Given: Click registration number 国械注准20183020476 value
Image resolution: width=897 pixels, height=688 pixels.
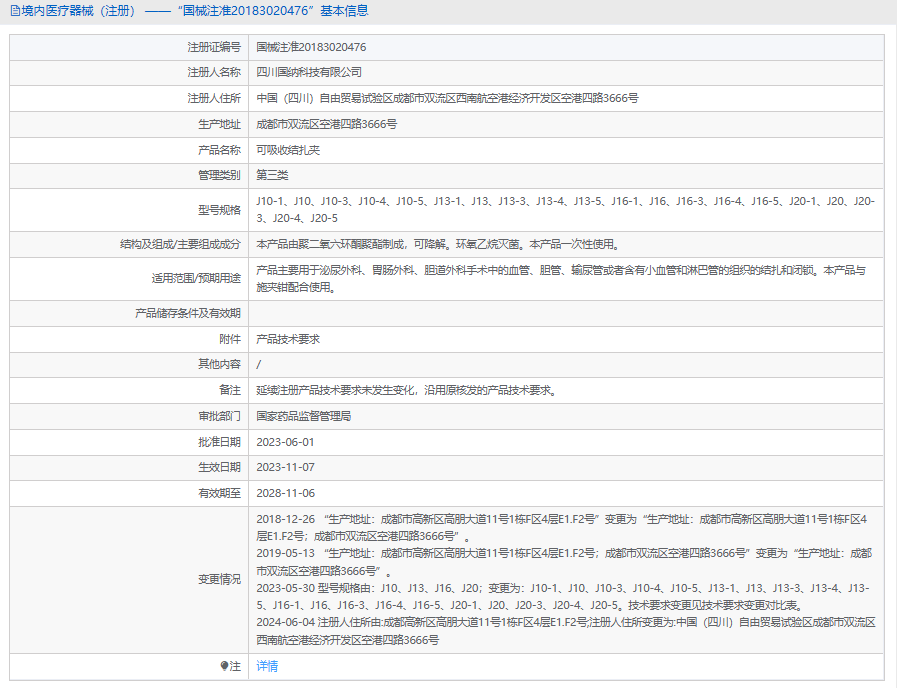Looking at the screenshot, I should click(311, 47).
